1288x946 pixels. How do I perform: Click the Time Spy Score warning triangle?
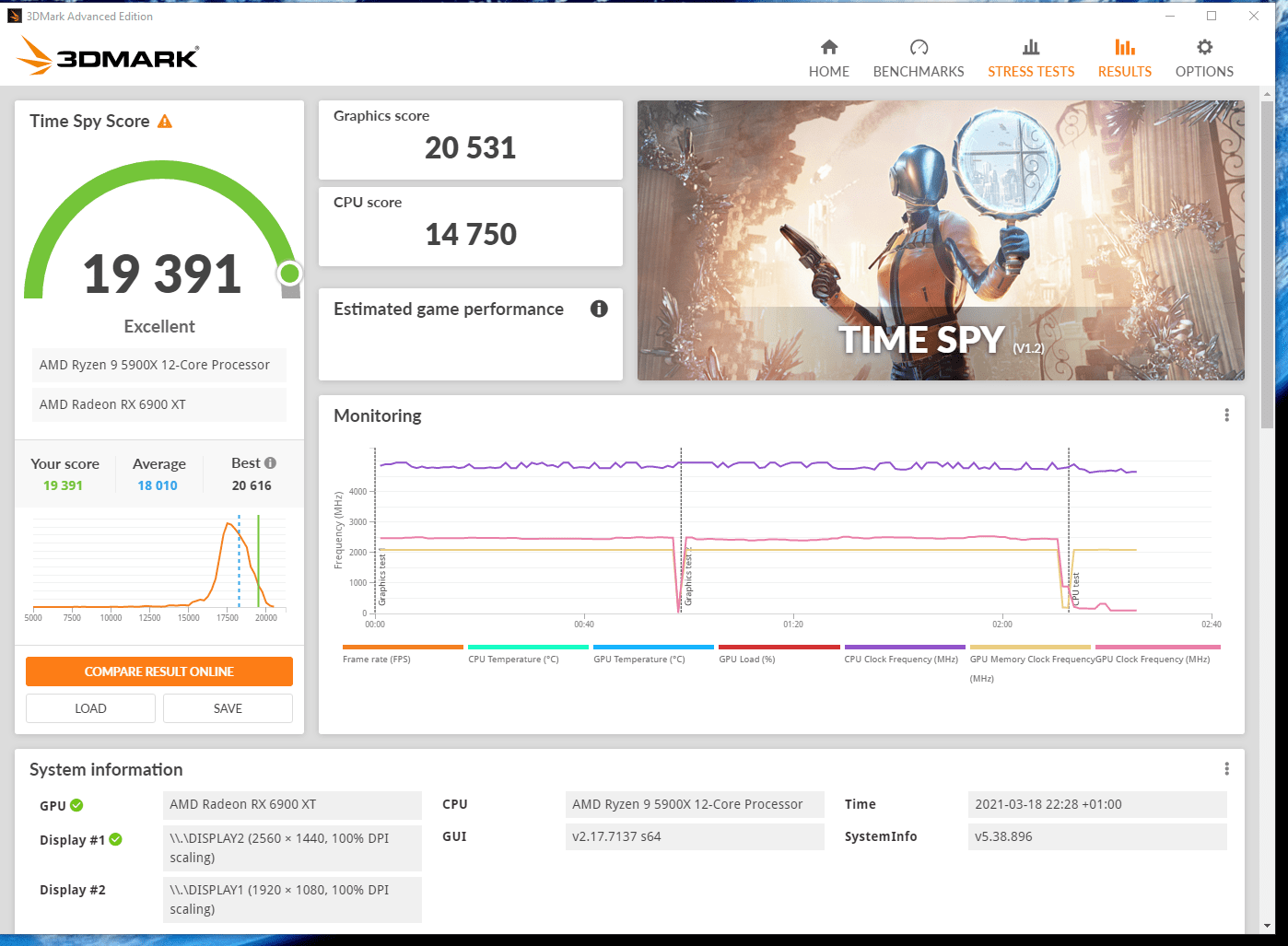coord(165,122)
